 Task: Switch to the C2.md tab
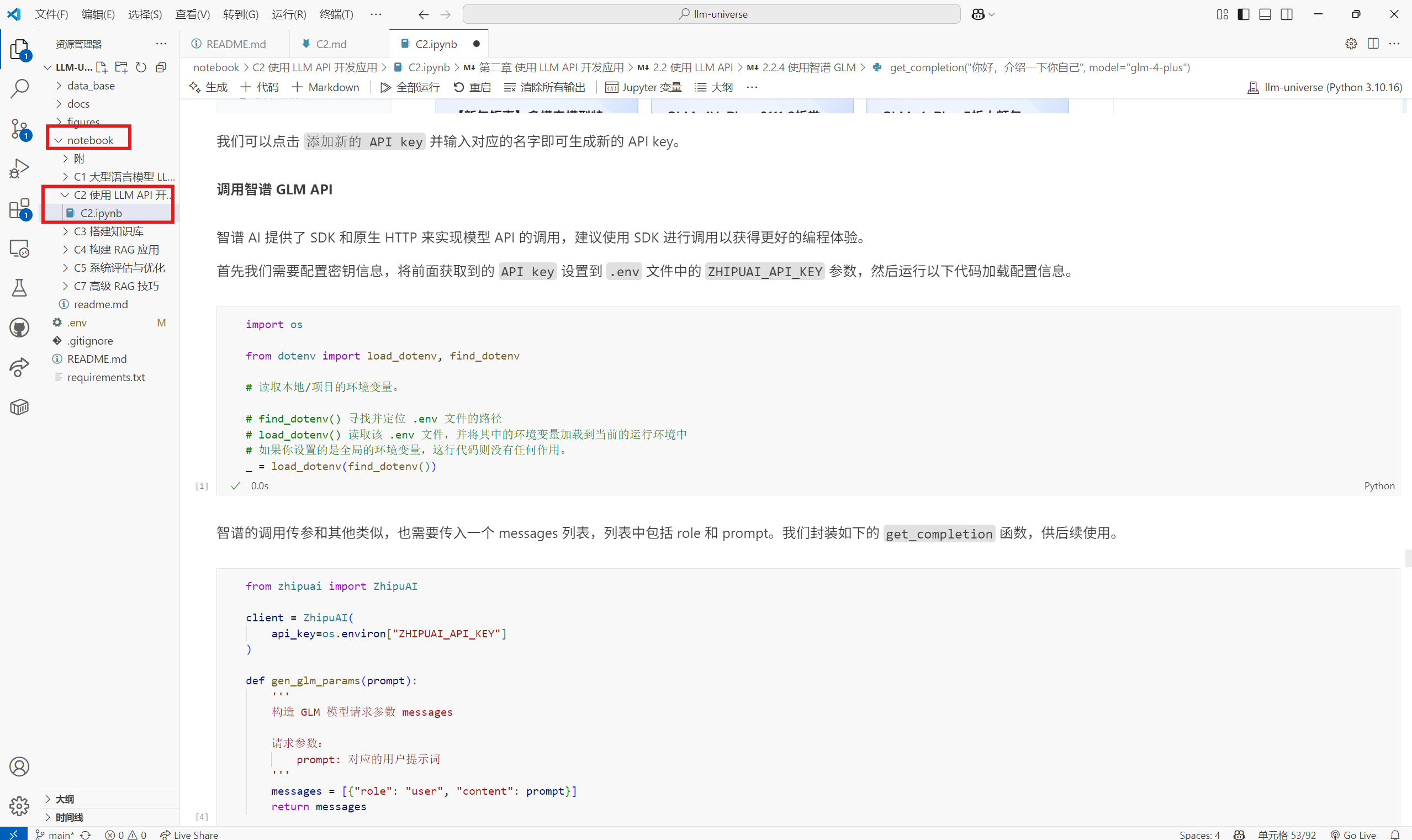pyautogui.click(x=331, y=44)
